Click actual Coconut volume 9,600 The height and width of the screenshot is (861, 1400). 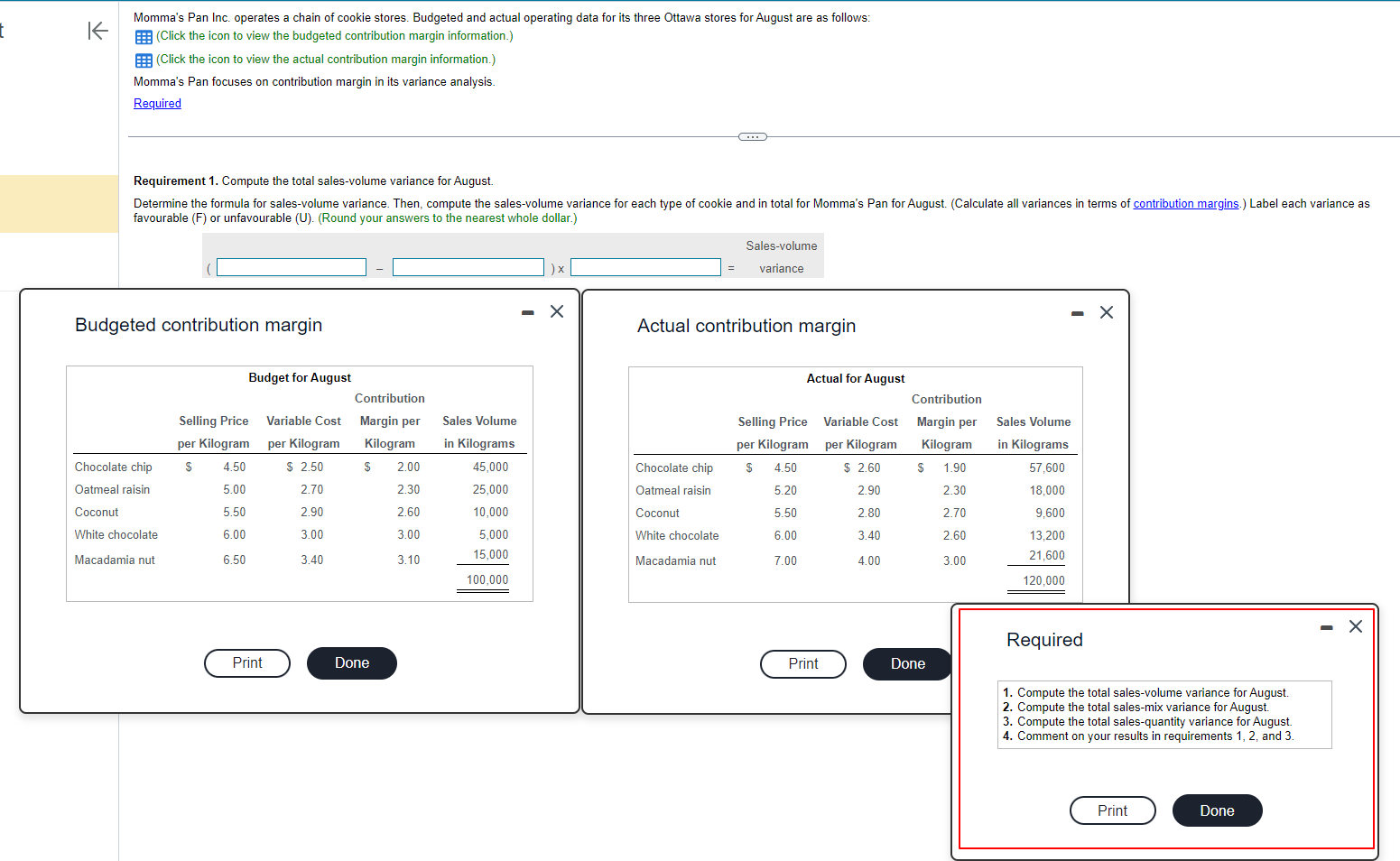pos(1050,514)
